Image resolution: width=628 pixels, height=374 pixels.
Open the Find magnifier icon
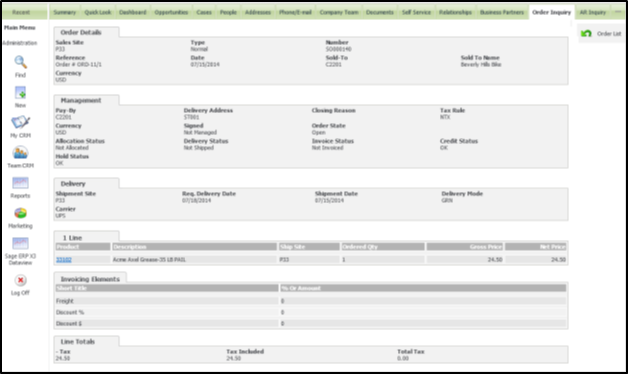(x=20, y=62)
